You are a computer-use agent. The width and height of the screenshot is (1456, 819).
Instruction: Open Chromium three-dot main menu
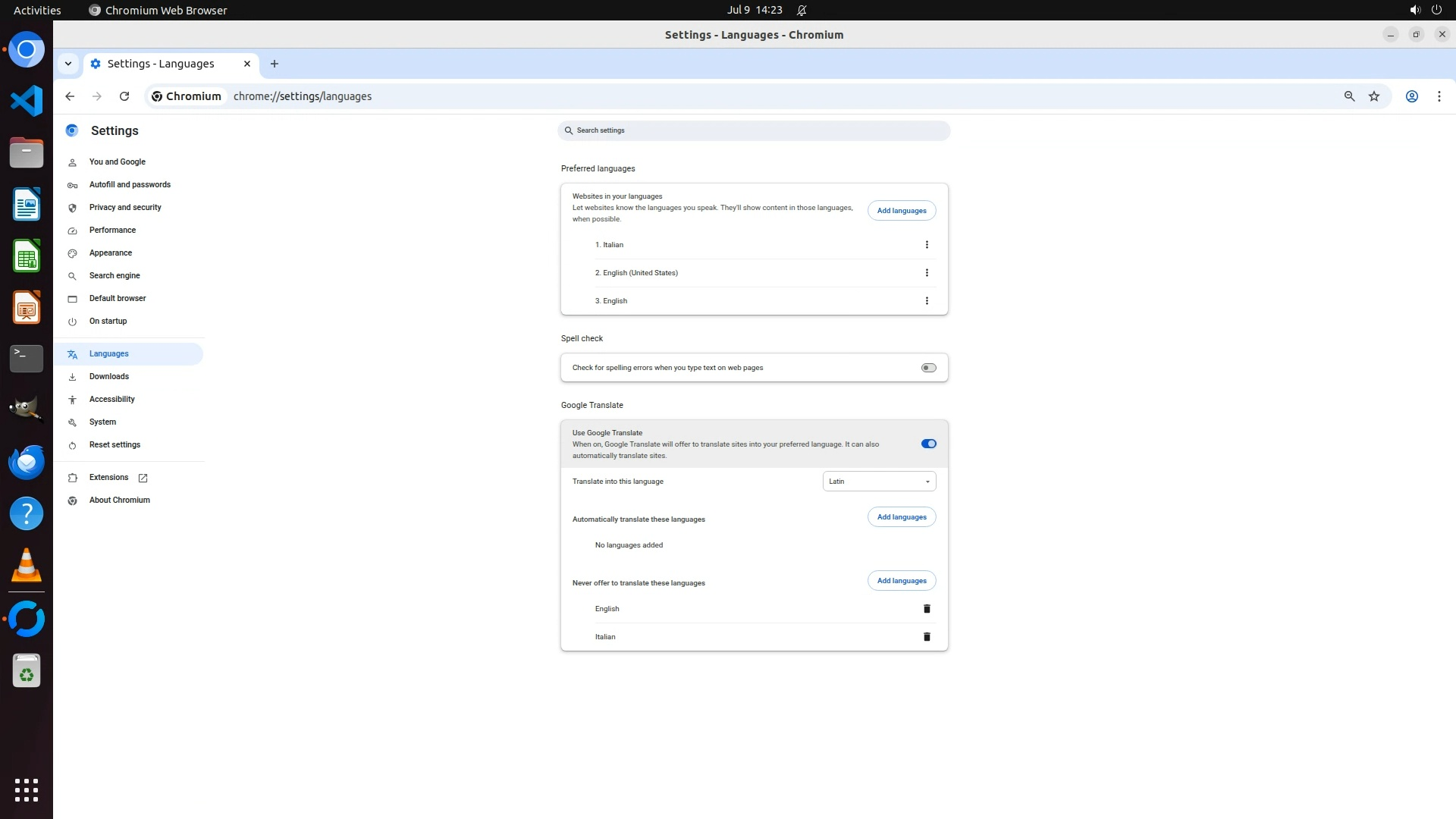pos(1439,96)
